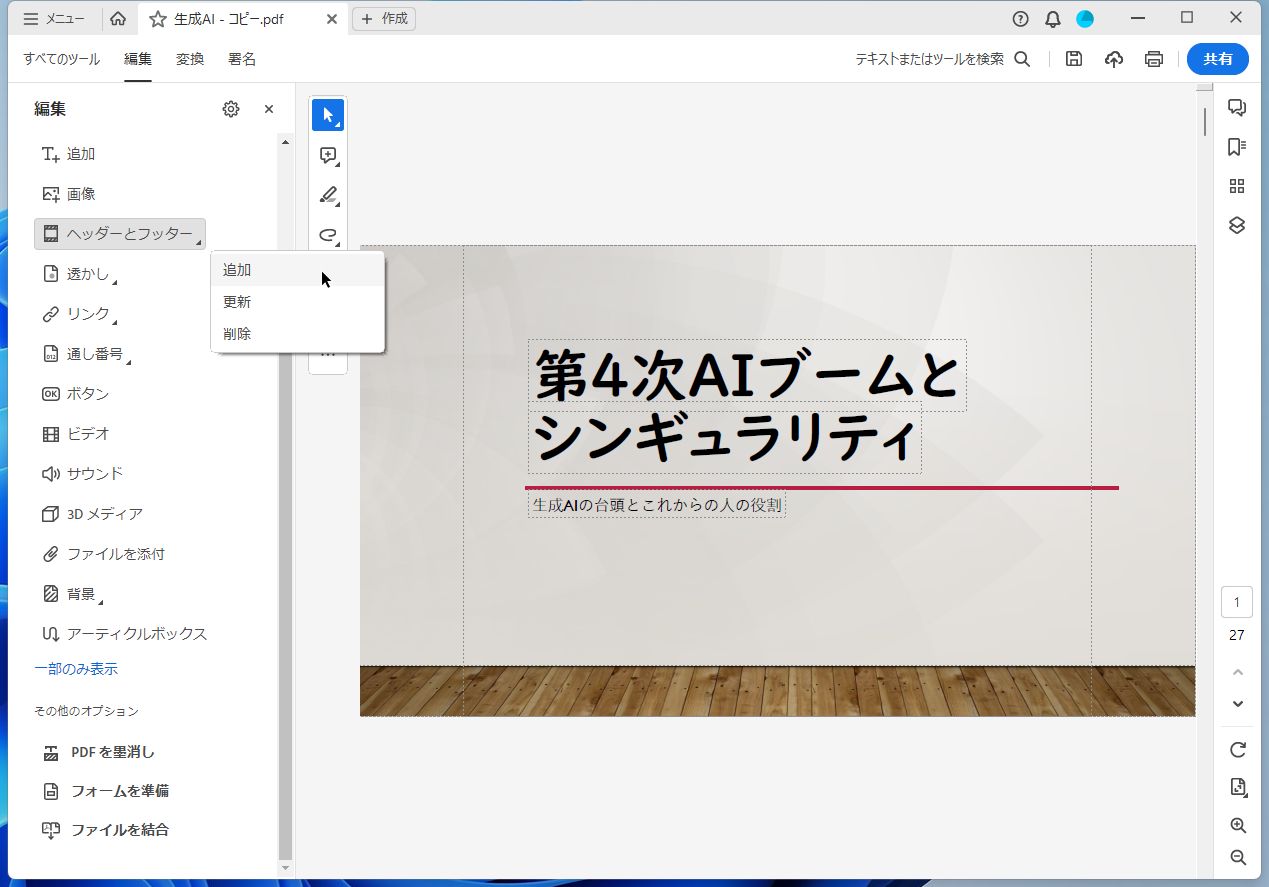
Task: Zoom in on the document
Action: point(1237,825)
